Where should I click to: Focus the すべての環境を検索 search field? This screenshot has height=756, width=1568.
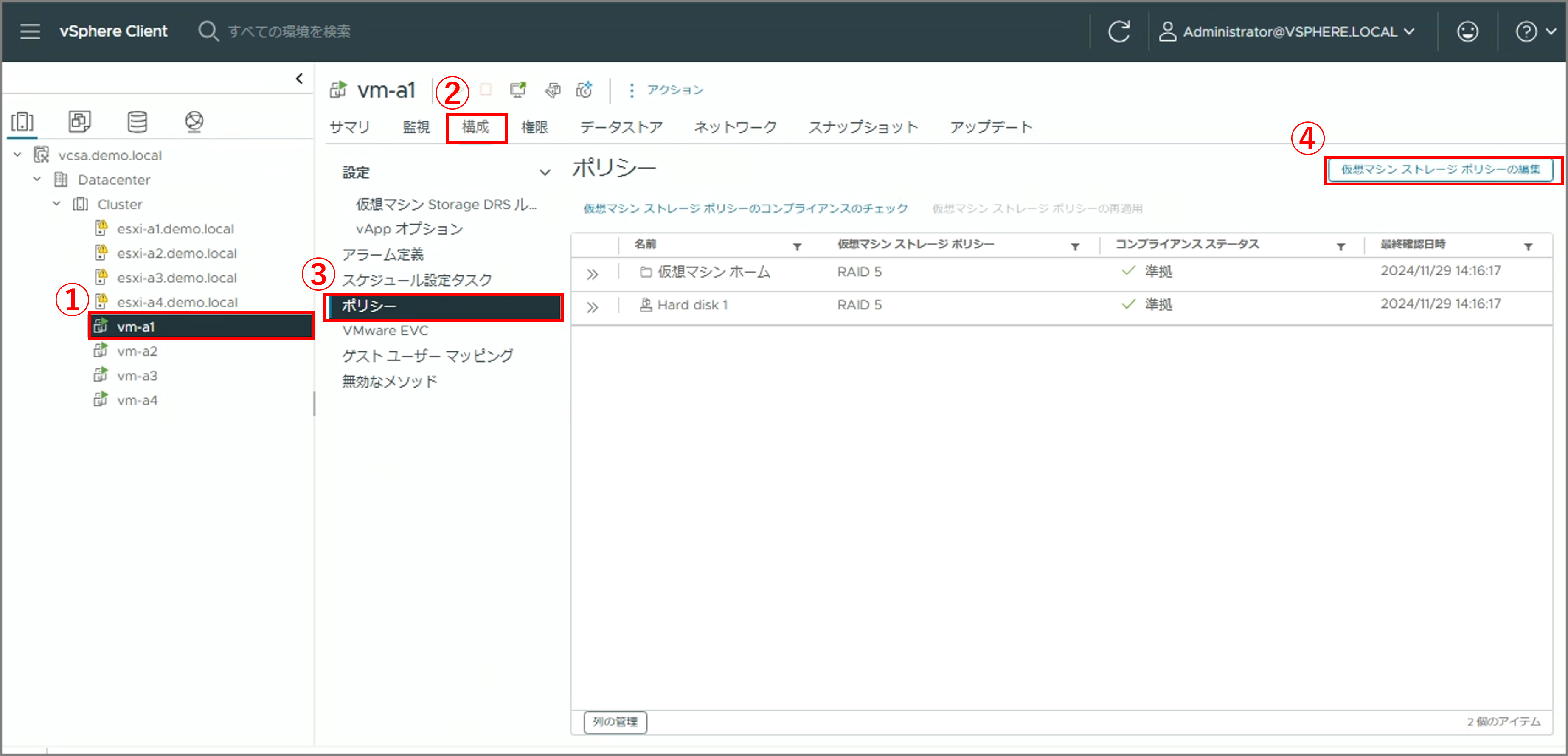tap(289, 31)
